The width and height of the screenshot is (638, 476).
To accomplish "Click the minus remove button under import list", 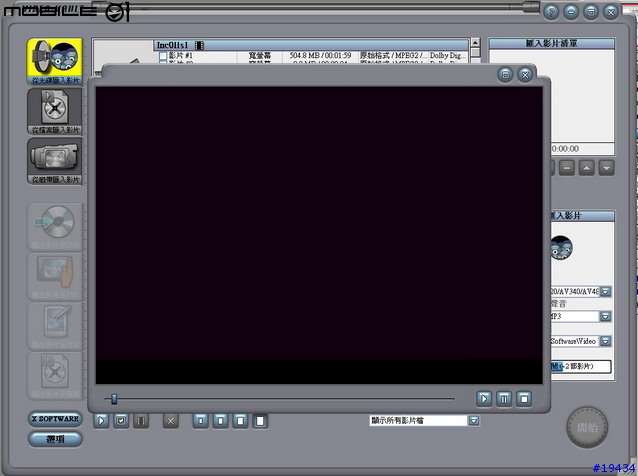I will (x=567, y=168).
